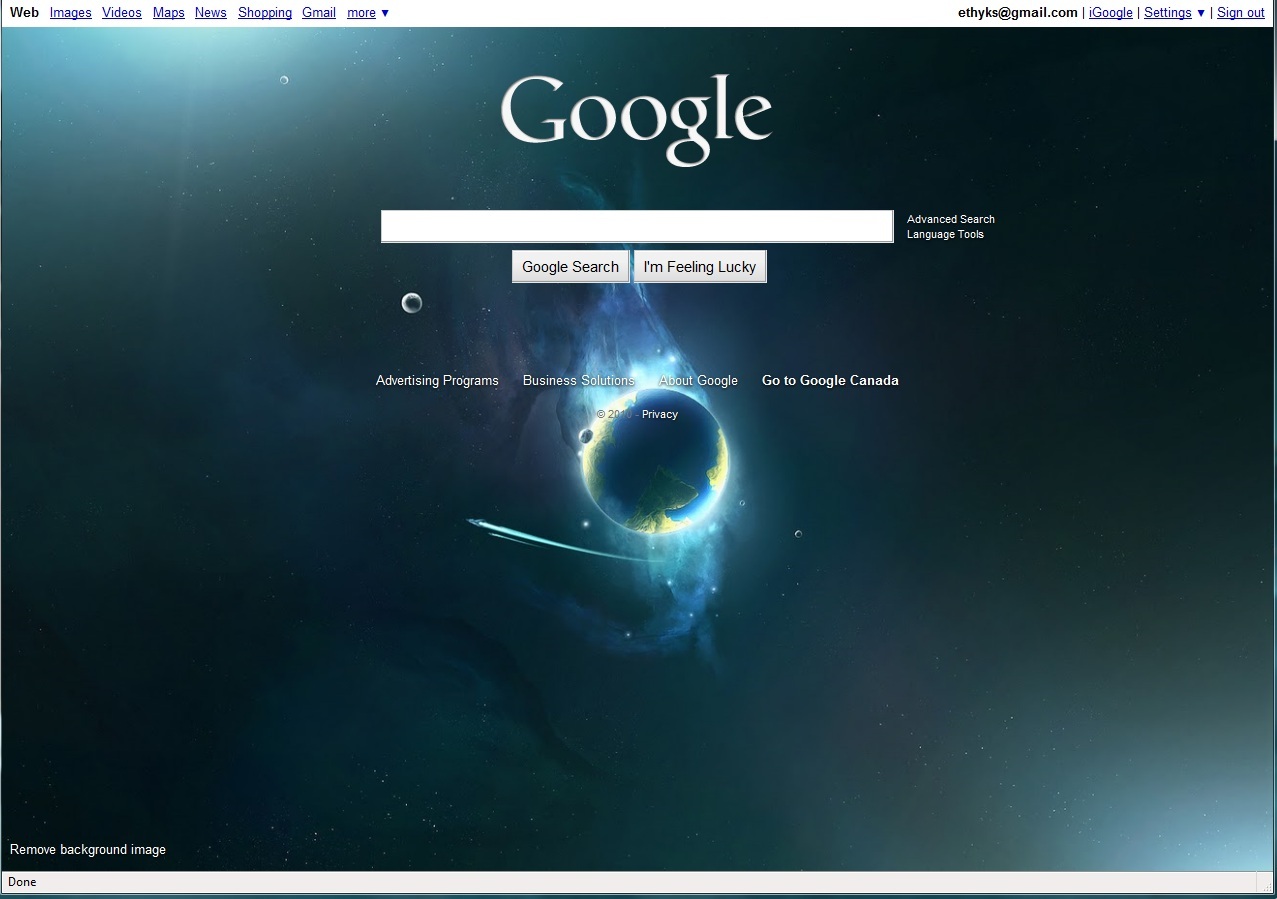Open the Privacy link

click(x=660, y=414)
